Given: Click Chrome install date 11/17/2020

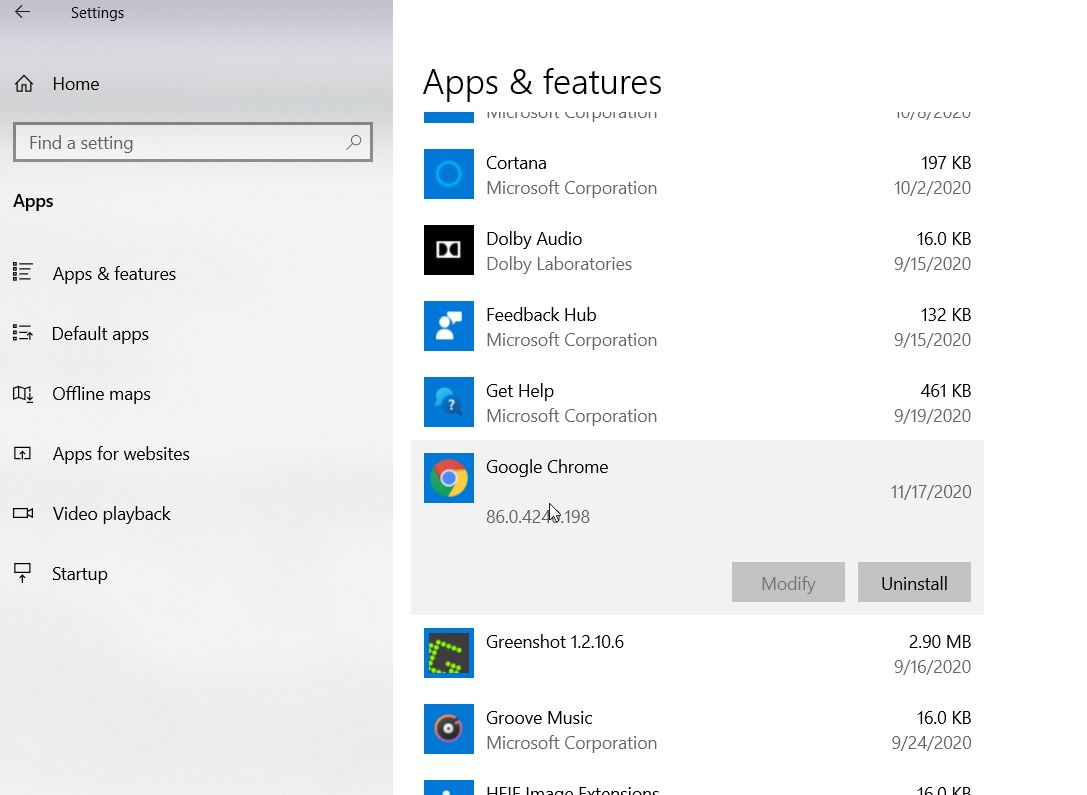Looking at the screenshot, I should pyautogui.click(x=931, y=492).
